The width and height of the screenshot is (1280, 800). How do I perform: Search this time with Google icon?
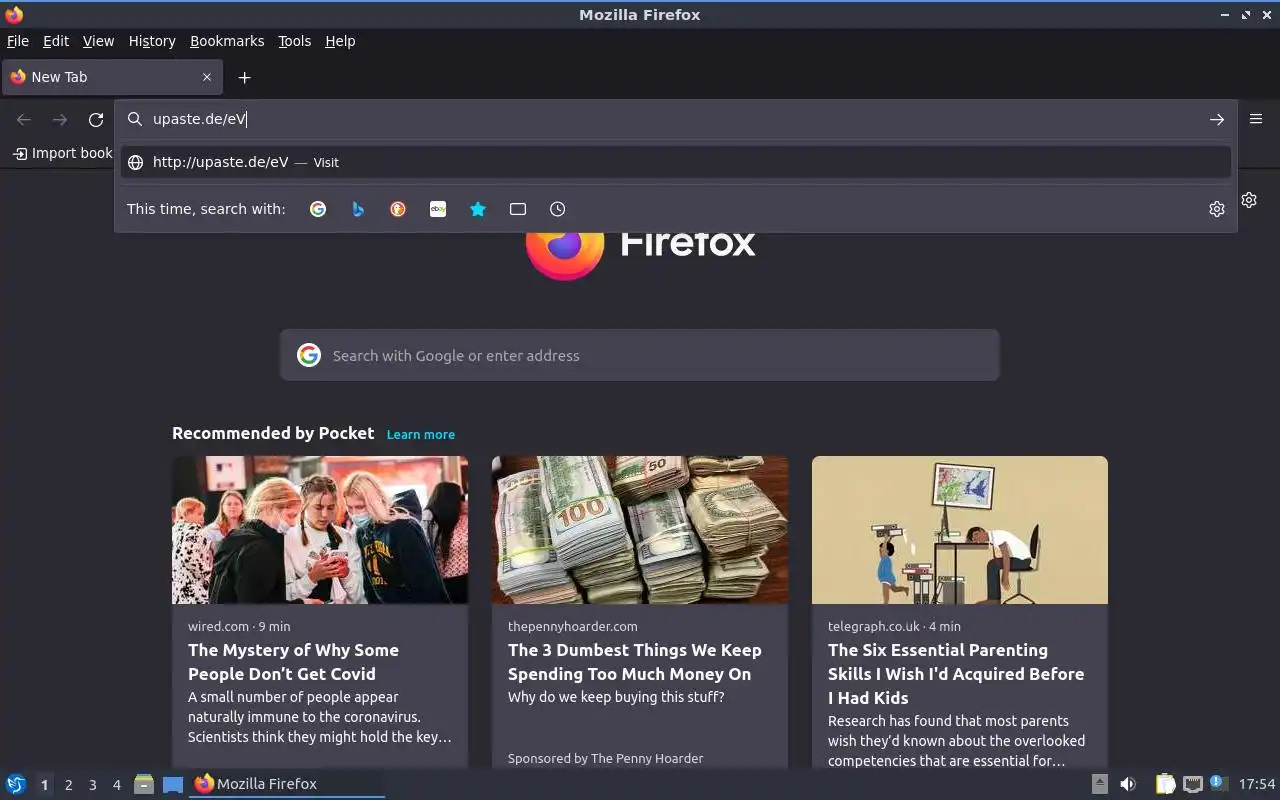point(318,209)
